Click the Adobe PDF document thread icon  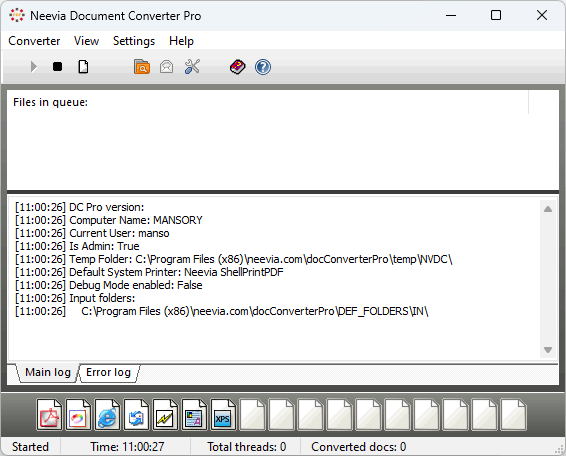pos(49,414)
